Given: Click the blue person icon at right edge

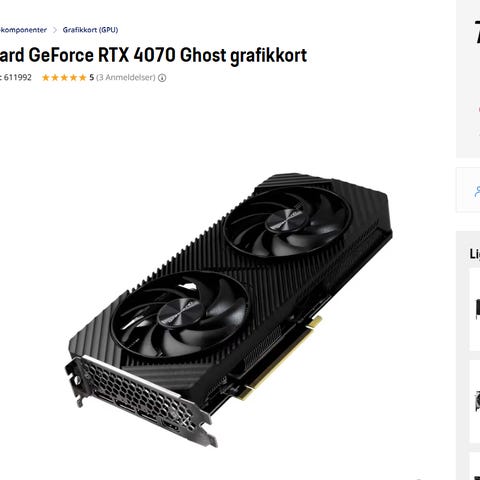Looking at the screenshot, I should coord(477,191).
